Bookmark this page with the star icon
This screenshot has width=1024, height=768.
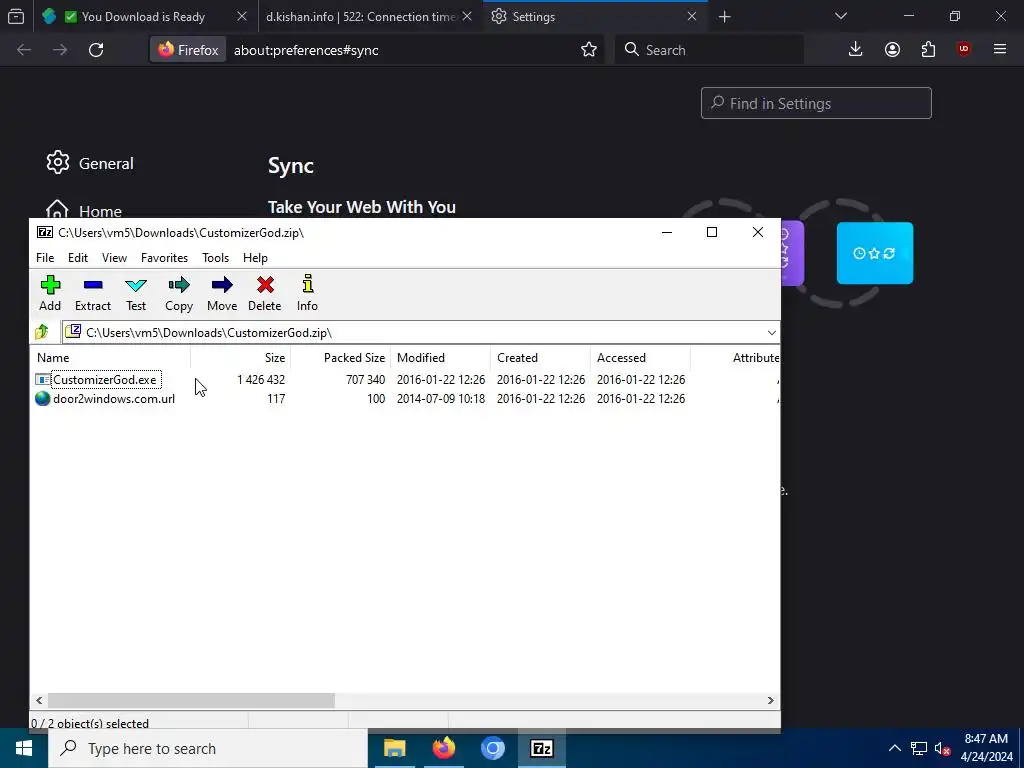[x=589, y=50]
